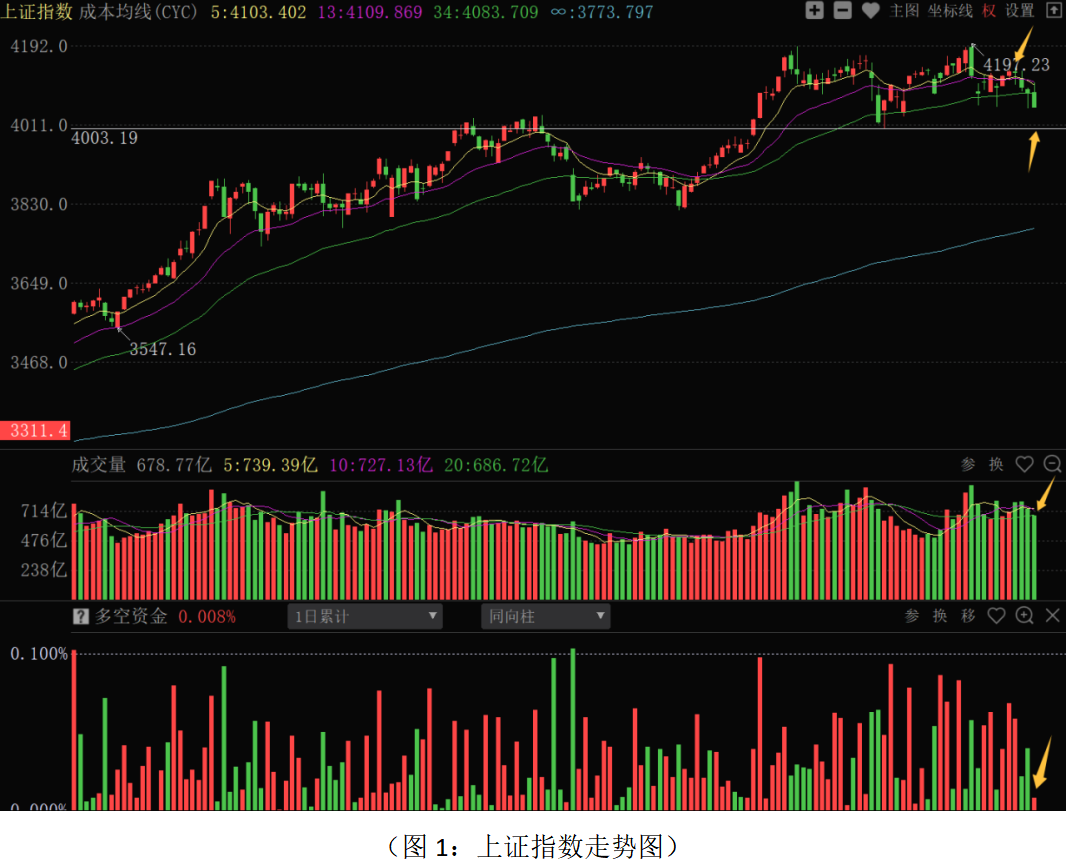The image size is (1067, 868).
Task: Click 参 parameters in the 成交量 panel
Action: (968, 464)
